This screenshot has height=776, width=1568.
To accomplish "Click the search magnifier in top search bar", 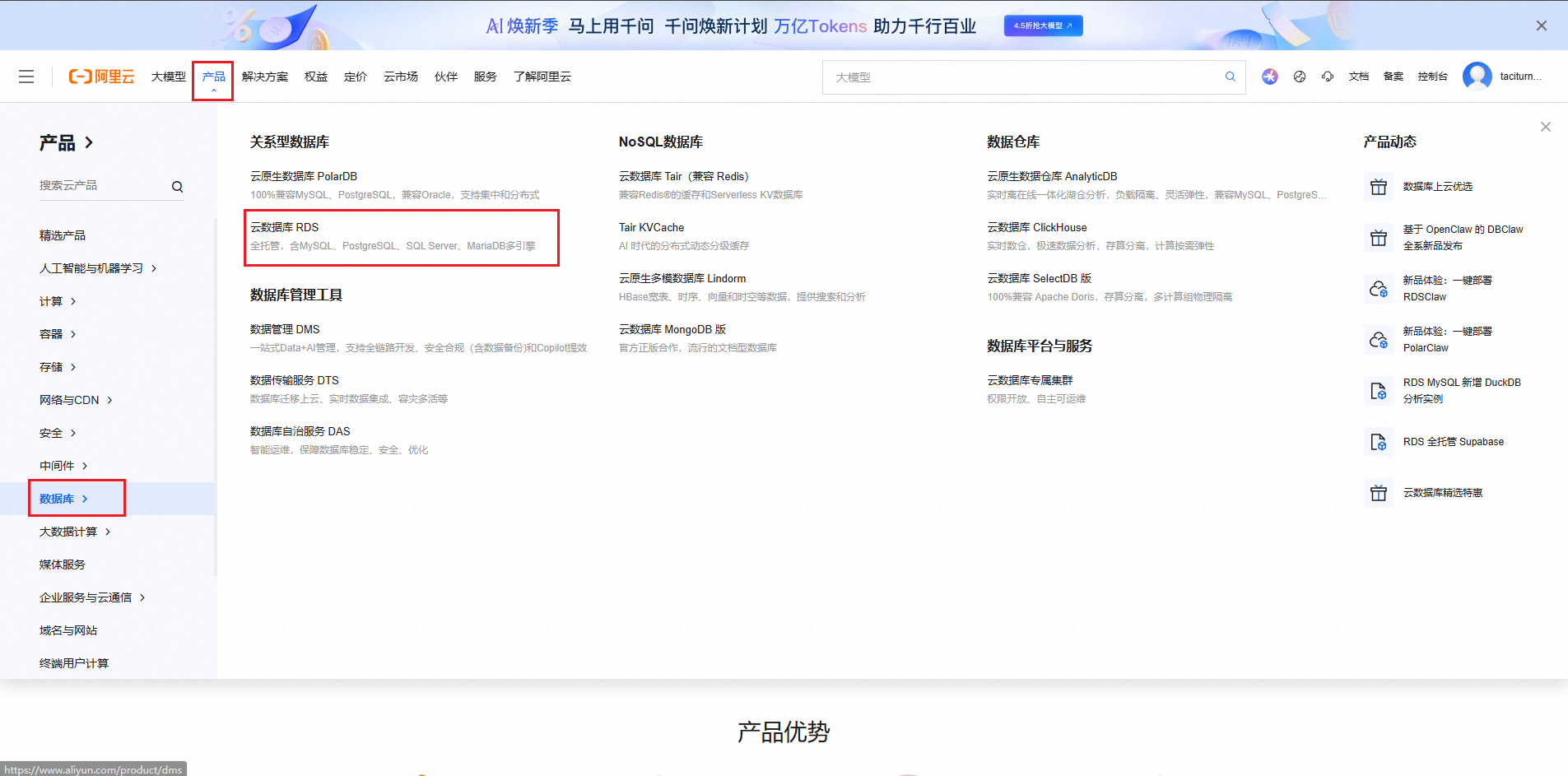I will pos(1230,77).
